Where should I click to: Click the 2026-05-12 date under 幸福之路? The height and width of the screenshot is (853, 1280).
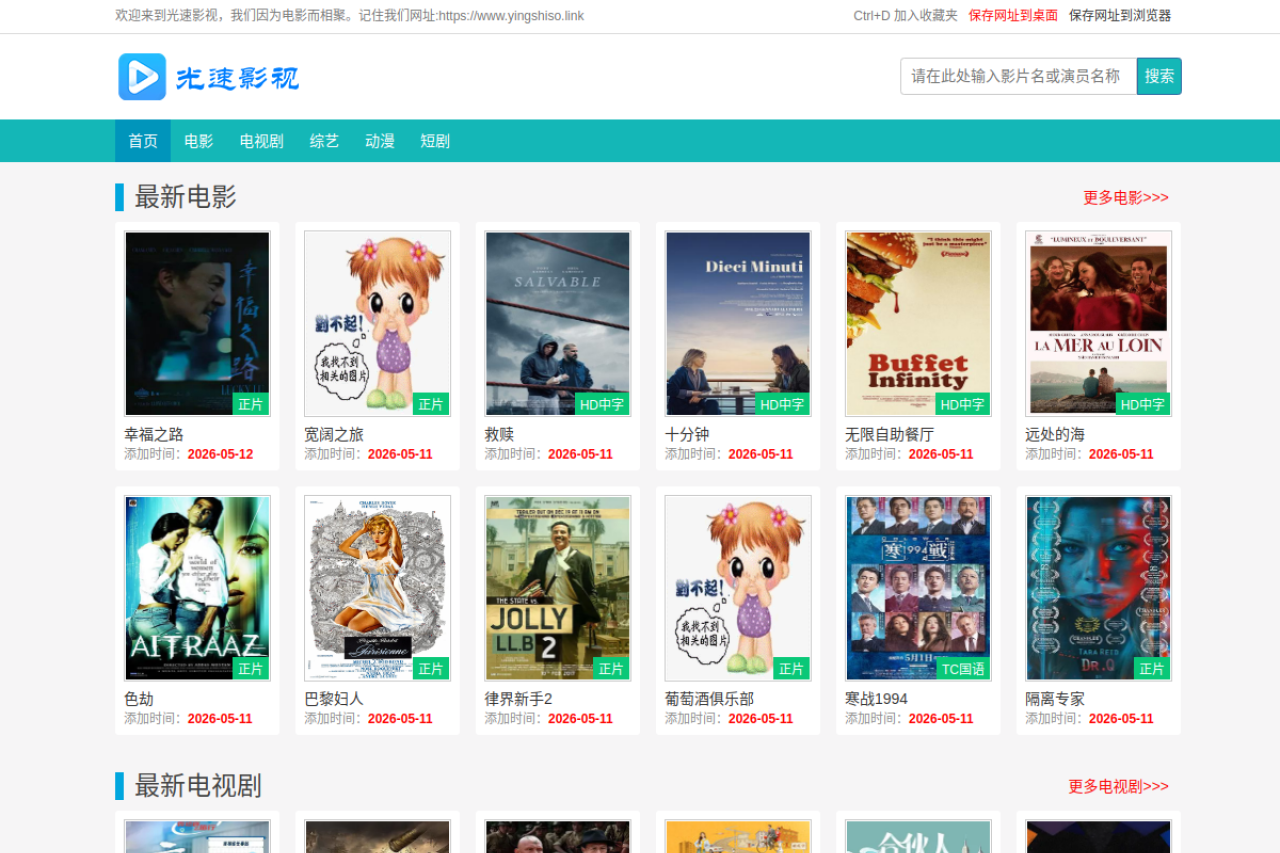click(220, 455)
